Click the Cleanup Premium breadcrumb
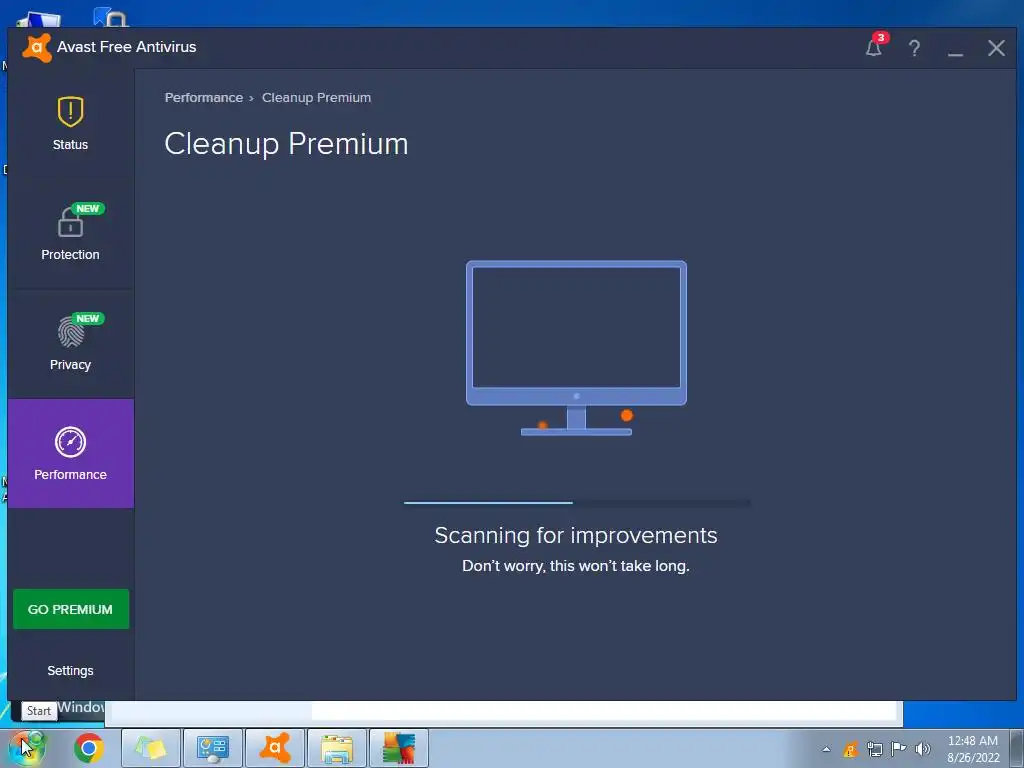The height and width of the screenshot is (768, 1024). 316,97
